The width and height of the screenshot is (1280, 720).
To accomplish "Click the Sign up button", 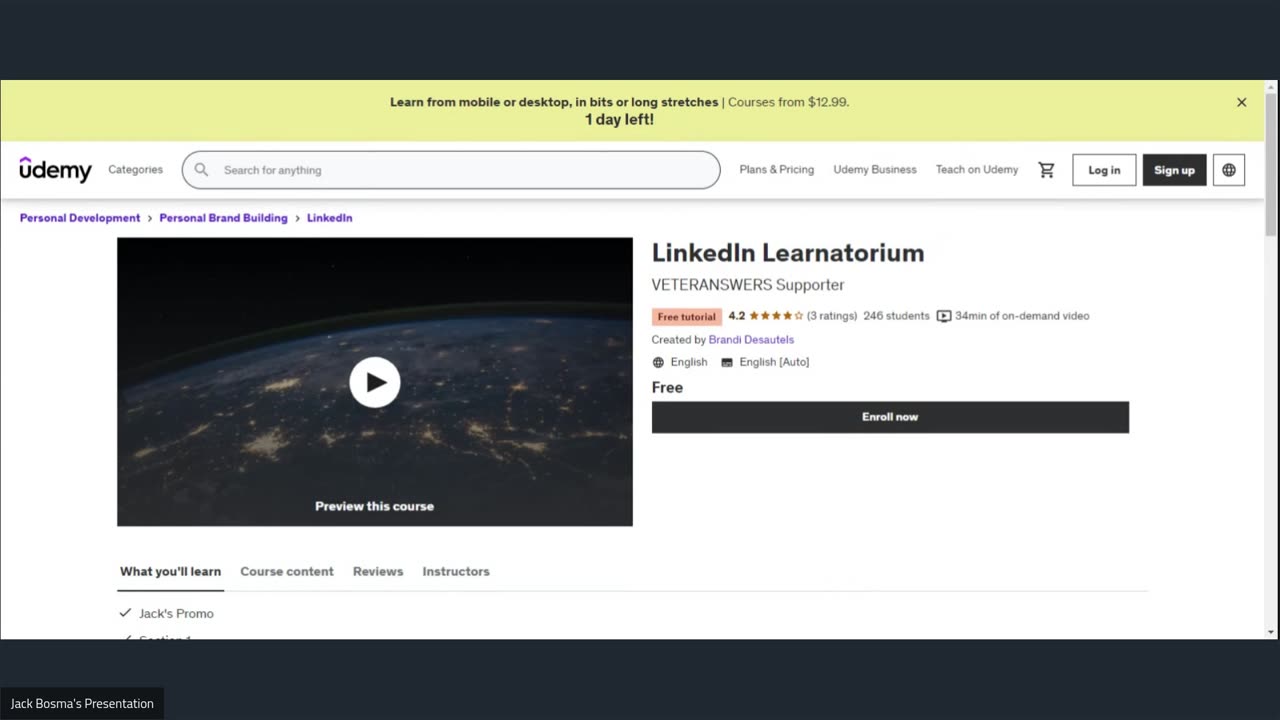I will (1174, 170).
